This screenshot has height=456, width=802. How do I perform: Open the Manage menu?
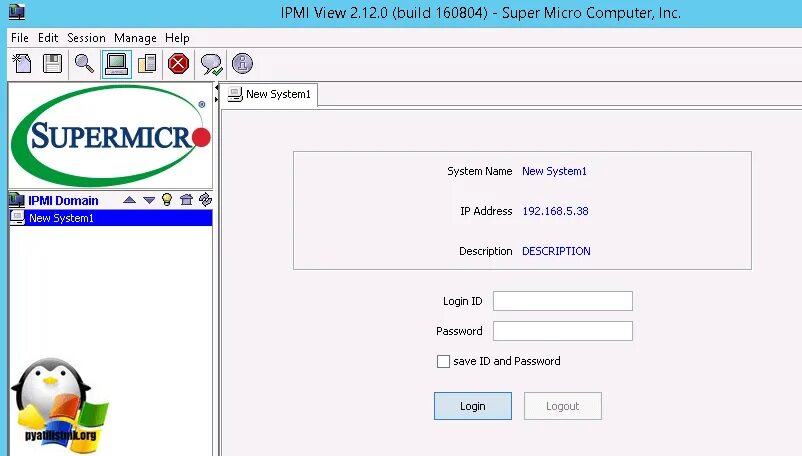pos(136,38)
